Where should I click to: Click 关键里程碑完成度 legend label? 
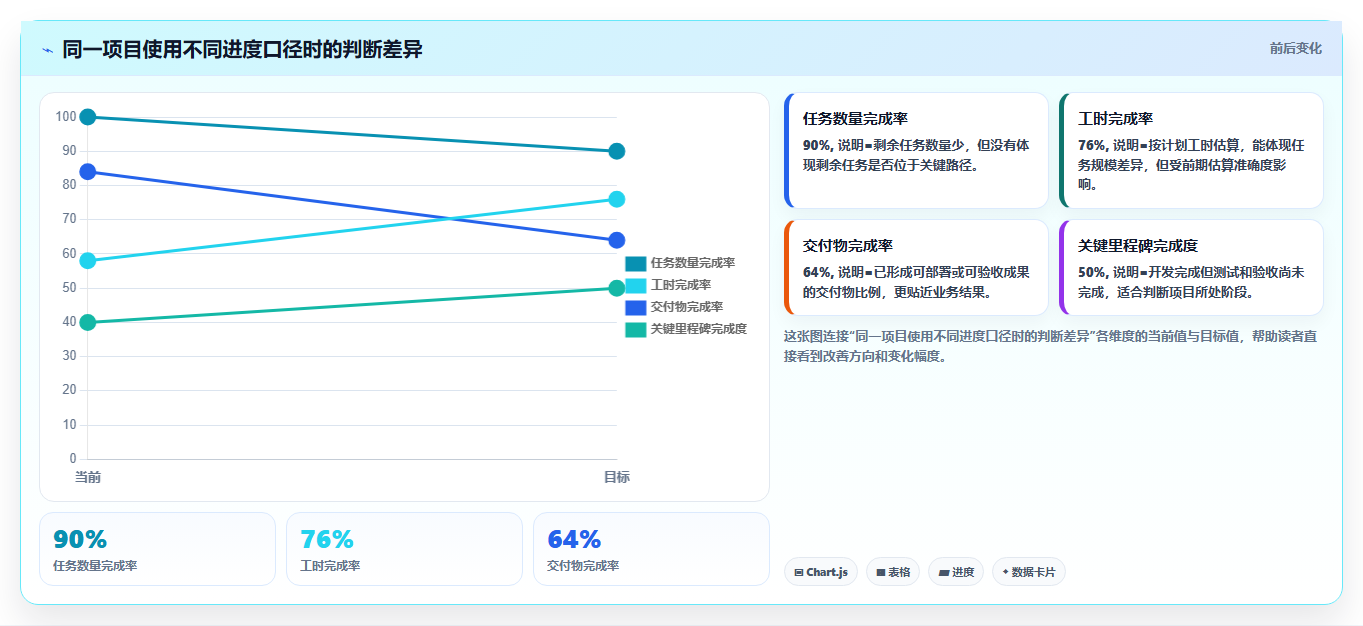click(699, 330)
